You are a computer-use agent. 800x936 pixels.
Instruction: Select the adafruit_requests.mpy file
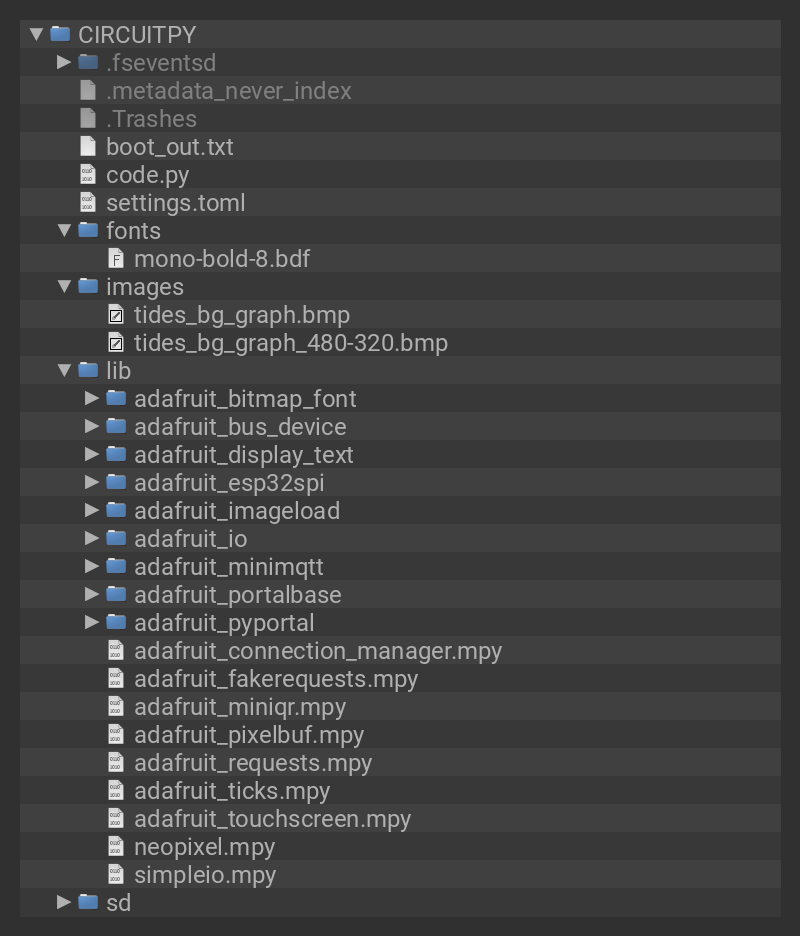click(x=252, y=763)
